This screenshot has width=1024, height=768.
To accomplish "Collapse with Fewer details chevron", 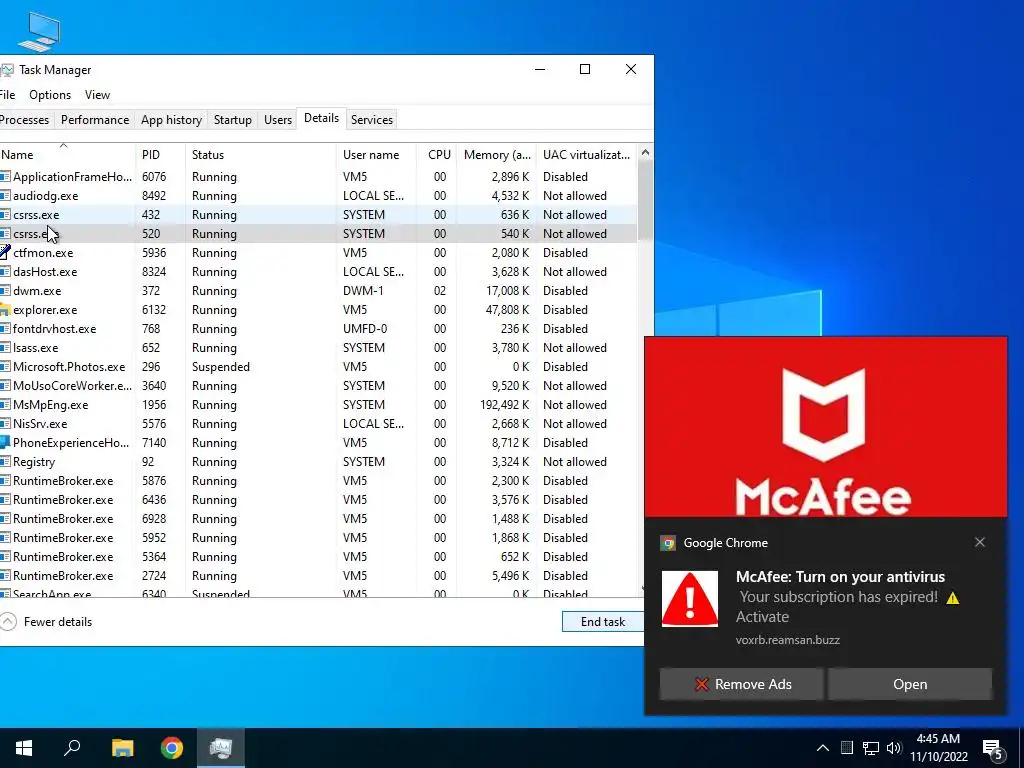I will click(7, 622).
